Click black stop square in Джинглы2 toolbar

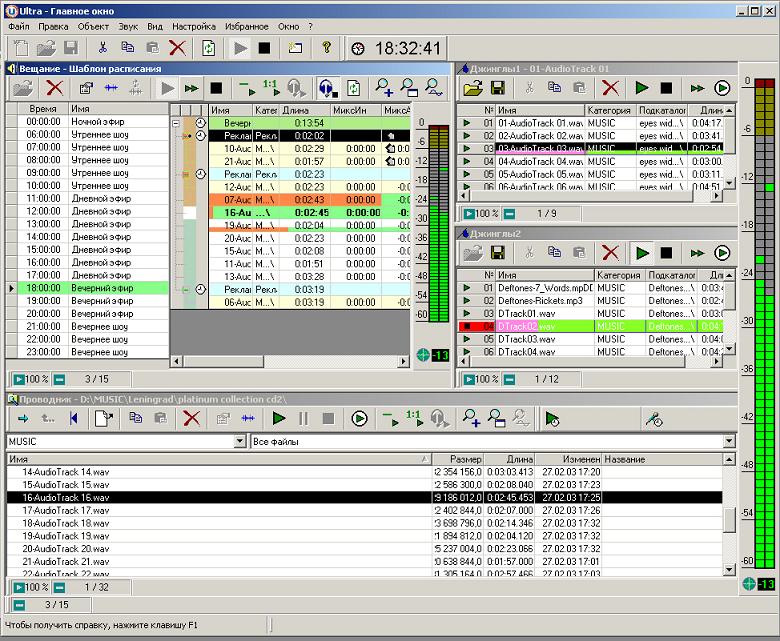coord(666,253)
